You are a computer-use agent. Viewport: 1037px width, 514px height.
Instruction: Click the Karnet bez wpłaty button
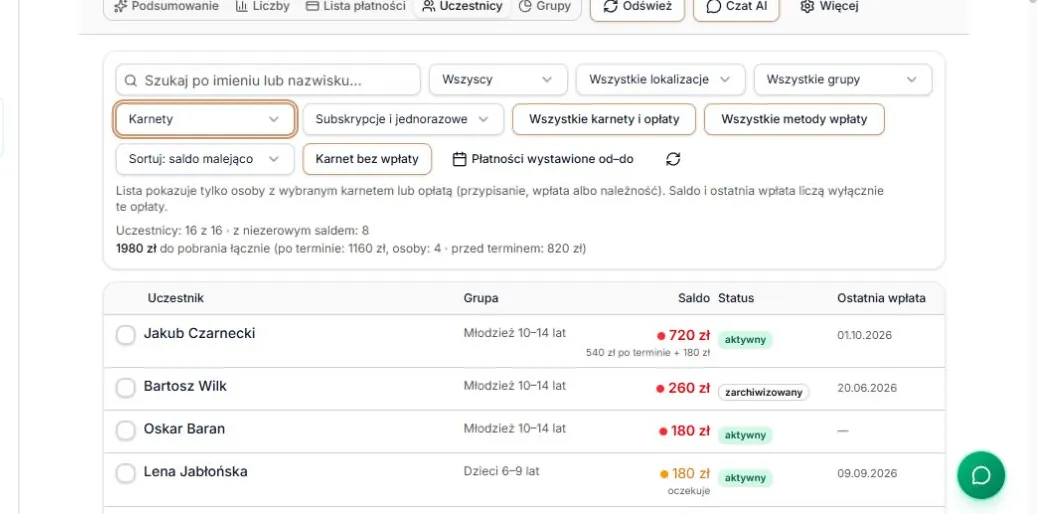(x=367, y=159)
